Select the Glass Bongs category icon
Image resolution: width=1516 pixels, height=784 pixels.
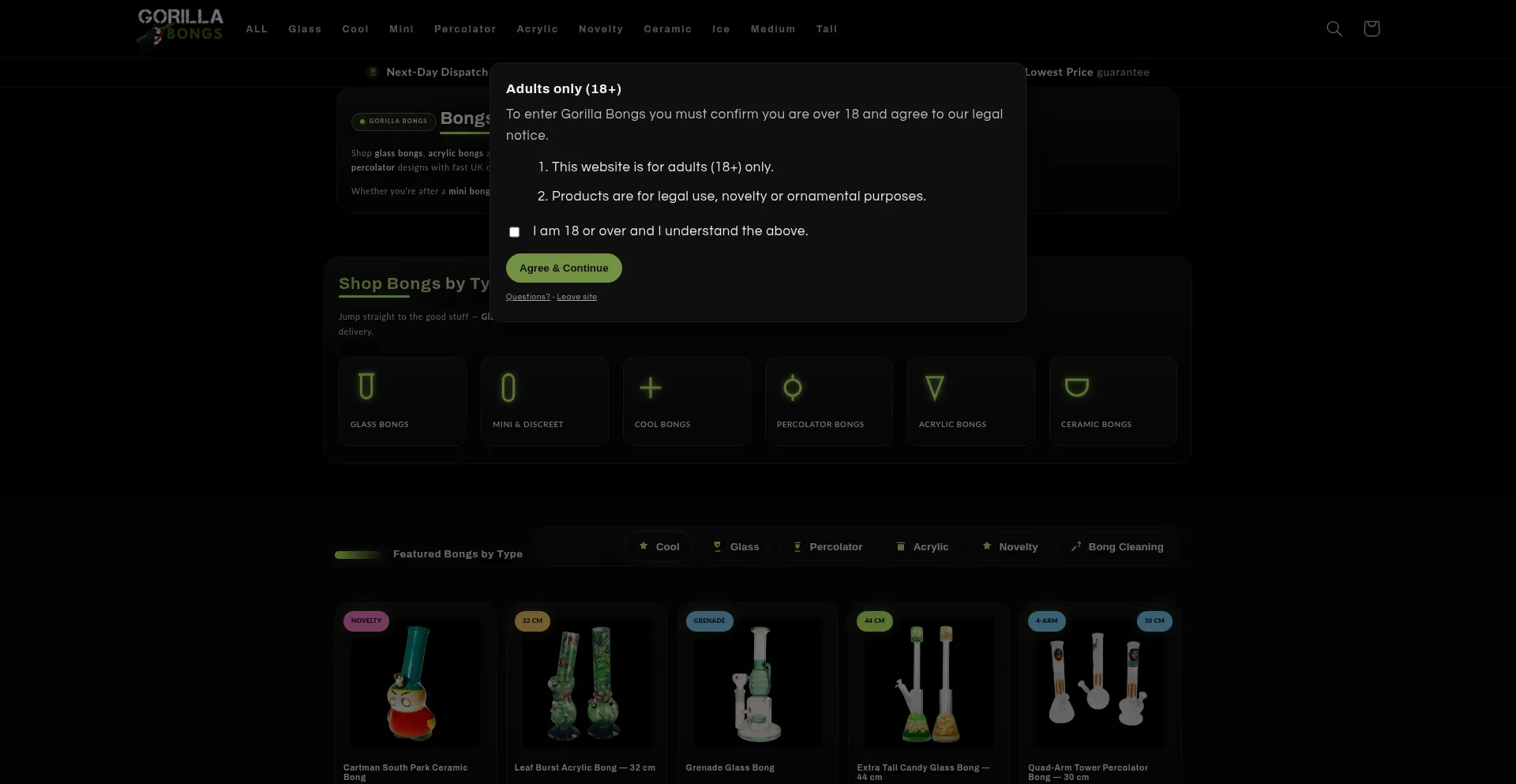click(x=366, y=388)
